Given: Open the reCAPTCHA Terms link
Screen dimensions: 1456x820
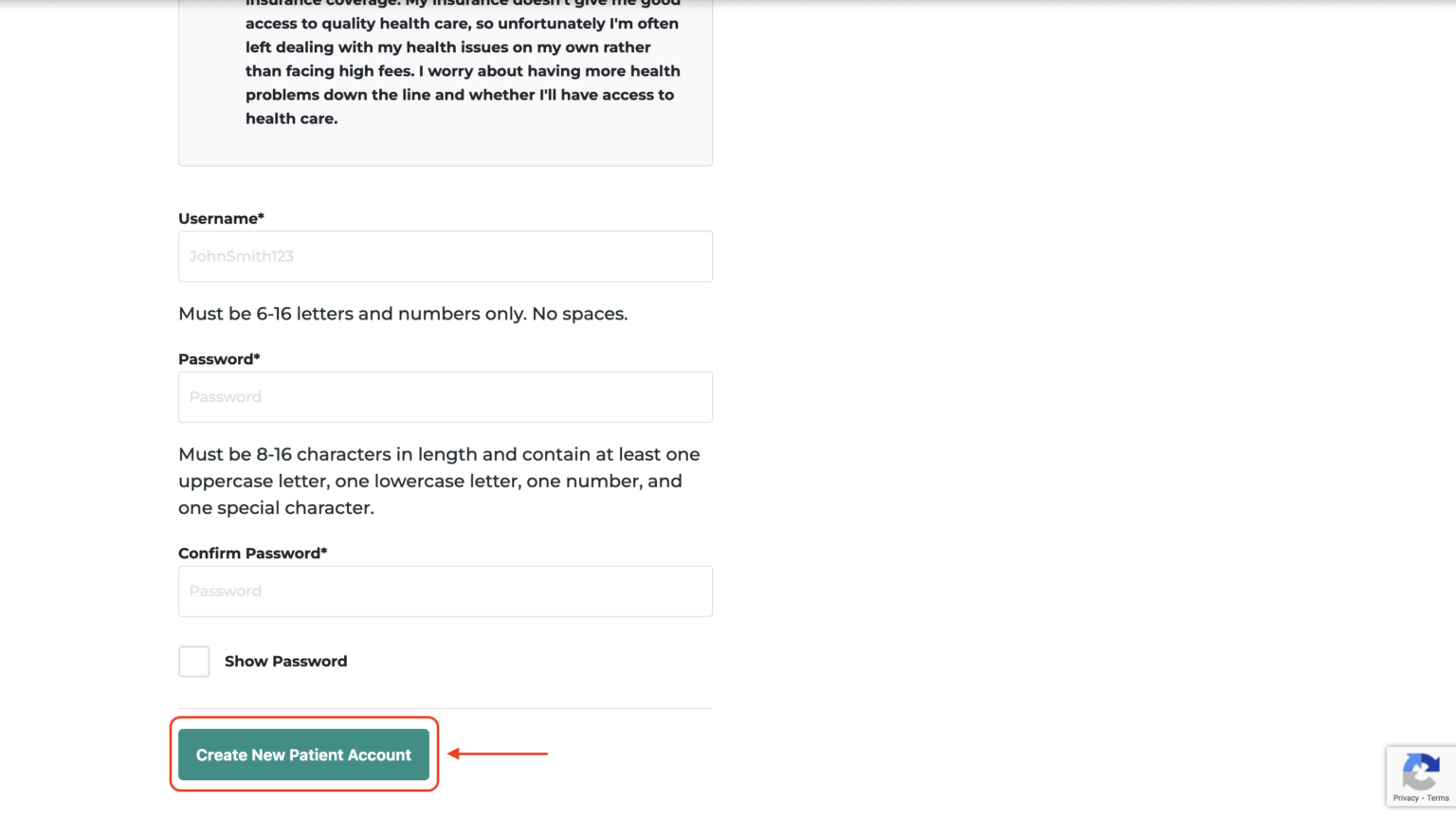Looking at the screenshot, I should coord(1438,798).
